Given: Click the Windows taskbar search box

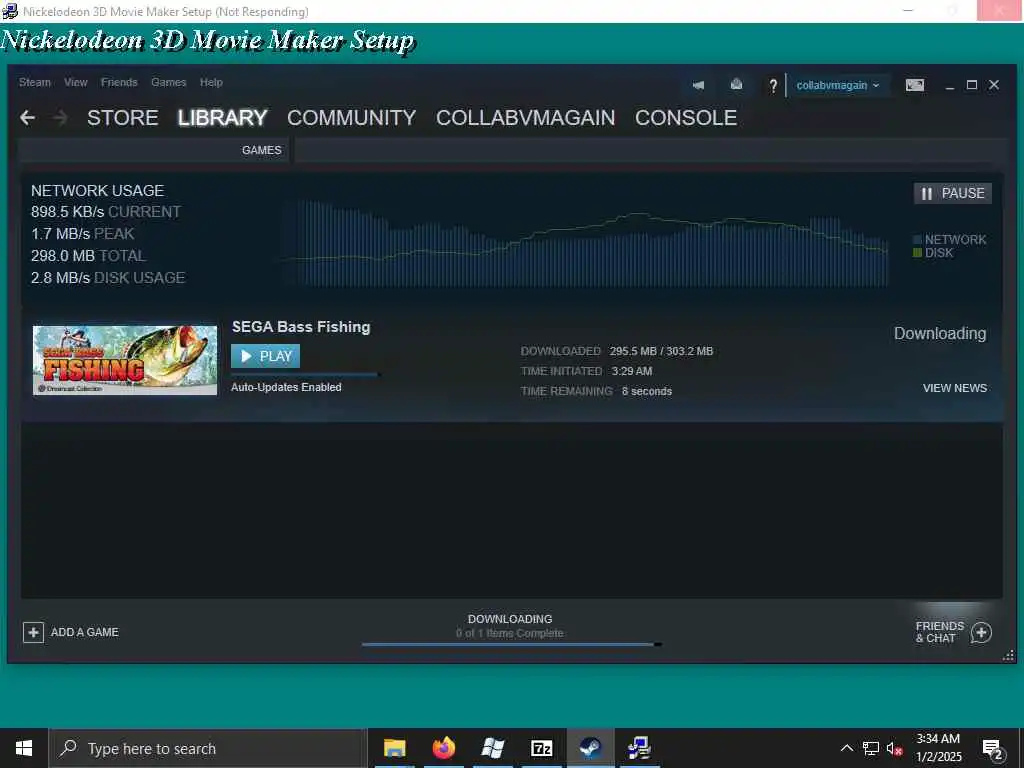Looking at the screenshot, I should pos(208,748).
